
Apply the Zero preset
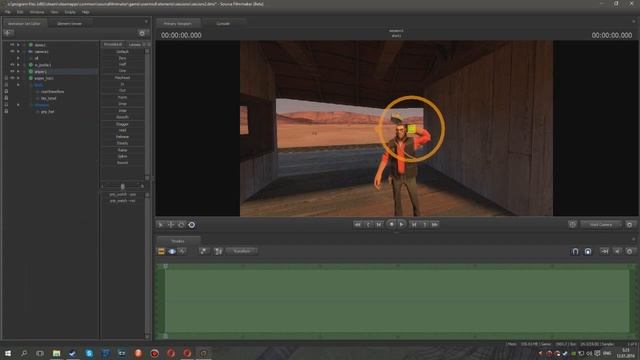pyautogui.click(x=122, y=58)
